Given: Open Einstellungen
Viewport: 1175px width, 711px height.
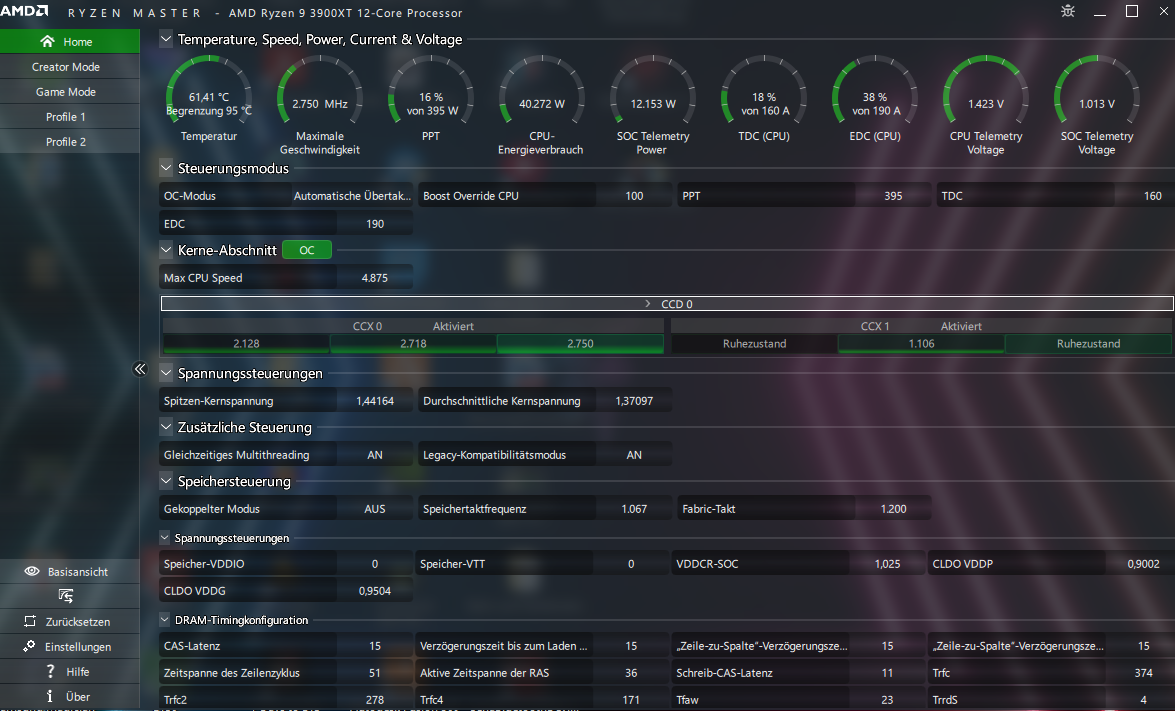Looking at the screenshot, I should click(70, 646).
